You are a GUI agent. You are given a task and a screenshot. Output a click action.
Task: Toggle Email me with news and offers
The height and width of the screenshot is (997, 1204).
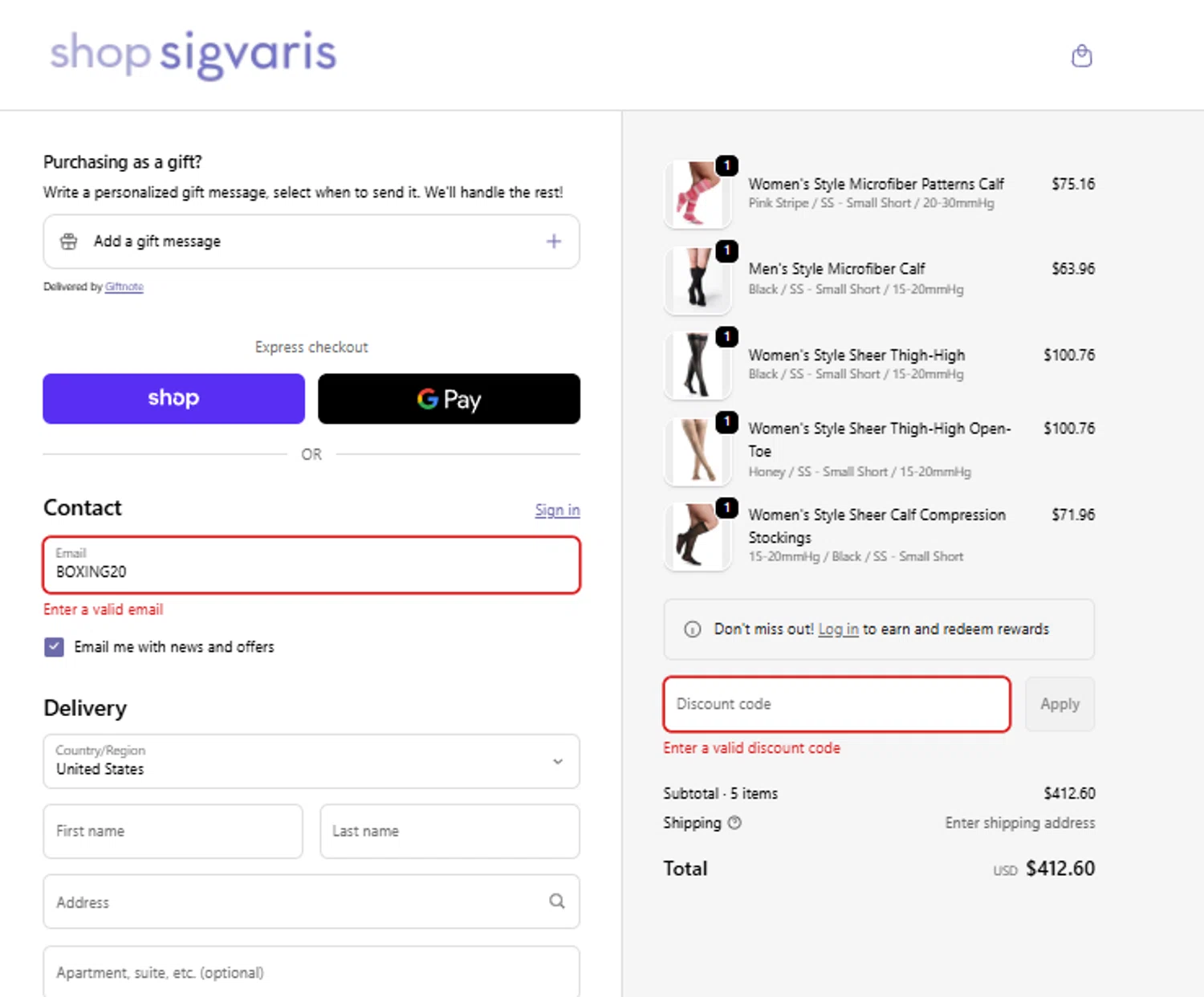click(54, 647)
